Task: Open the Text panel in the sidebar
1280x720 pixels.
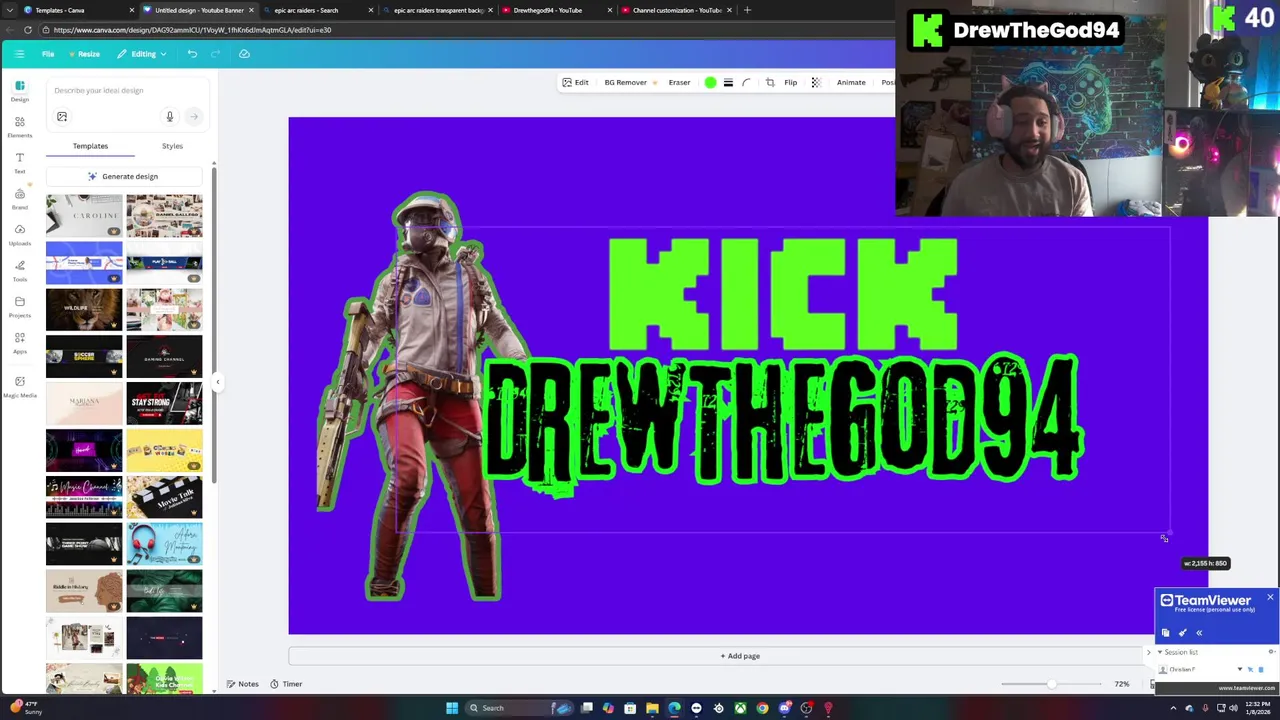Action: point(19,163)
